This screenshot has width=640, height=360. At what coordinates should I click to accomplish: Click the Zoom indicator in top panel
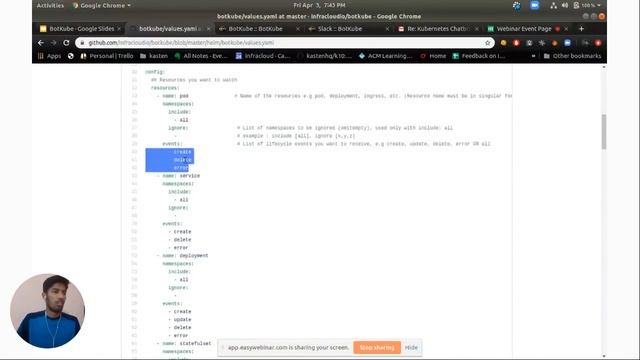(535, 5)
